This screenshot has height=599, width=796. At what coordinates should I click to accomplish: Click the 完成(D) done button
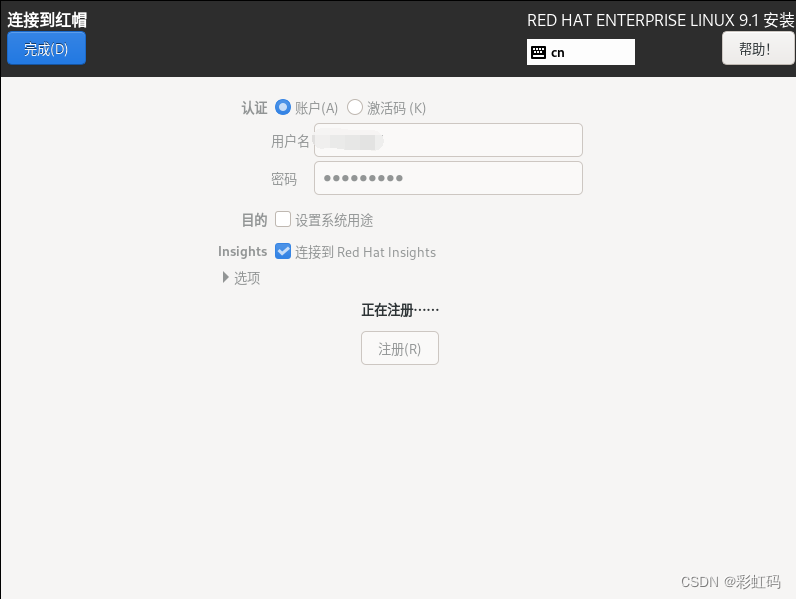pyautogui.click(x=46, y=49)
